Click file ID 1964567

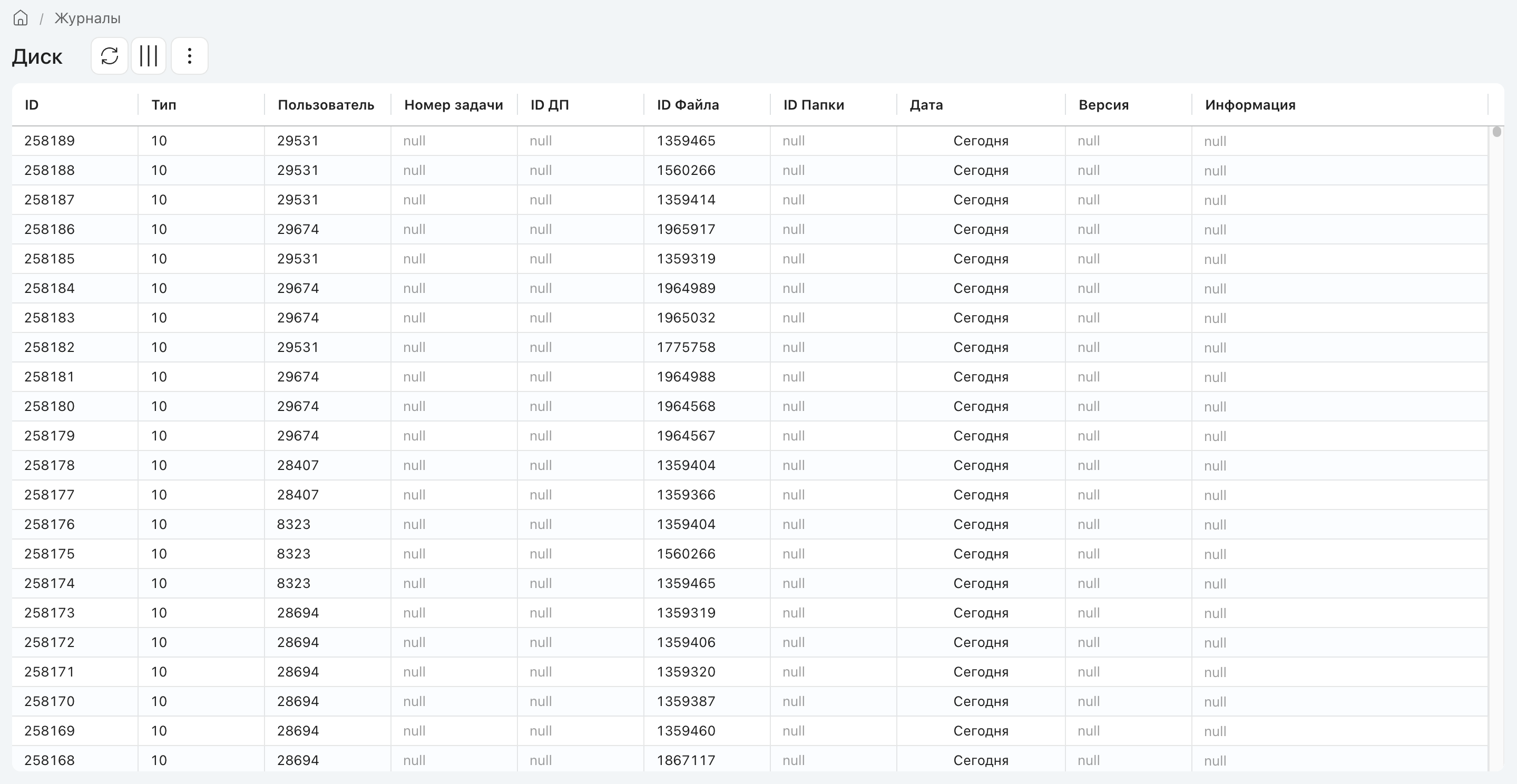point(686,435)
